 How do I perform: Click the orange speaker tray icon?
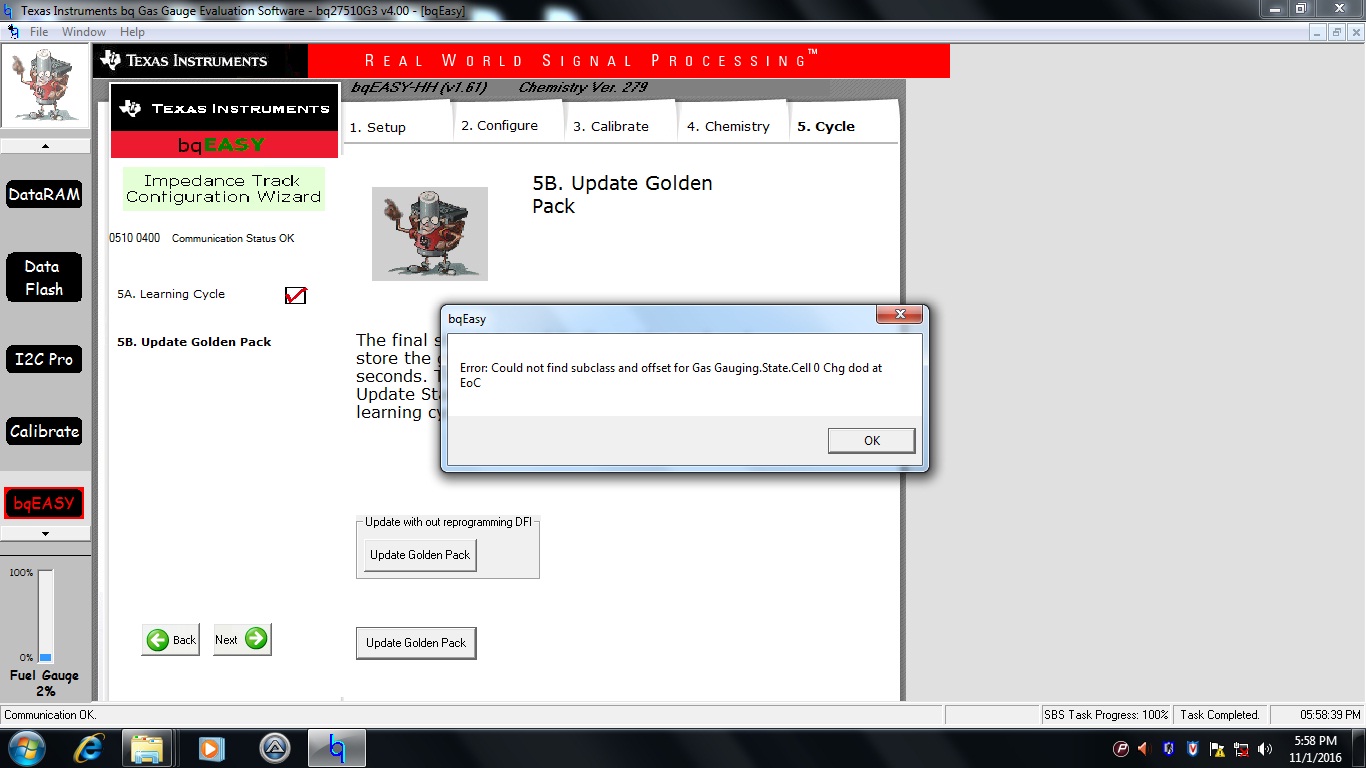coord(1145,749)
